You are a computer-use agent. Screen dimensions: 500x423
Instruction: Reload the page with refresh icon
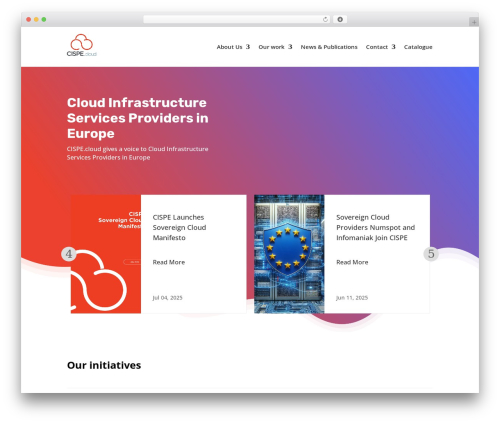325,19
